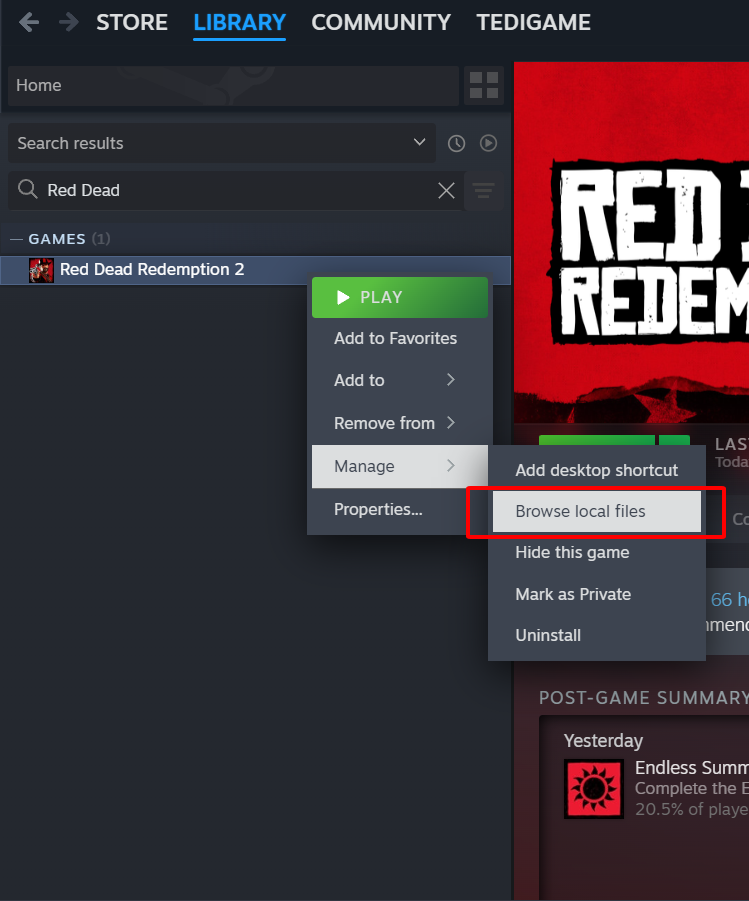Image resolution: width=749 pixels, height=901 pixels.
Task: Open Properties from the context menu
Action: (x=378, y=509)
